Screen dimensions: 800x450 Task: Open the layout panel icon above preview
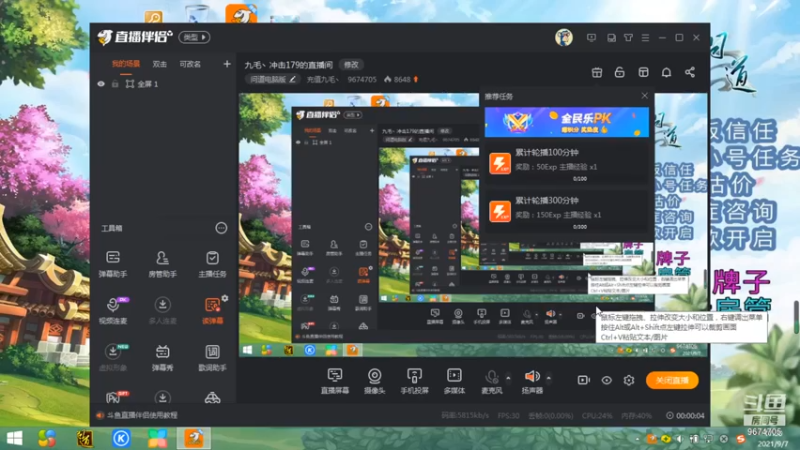643,72
